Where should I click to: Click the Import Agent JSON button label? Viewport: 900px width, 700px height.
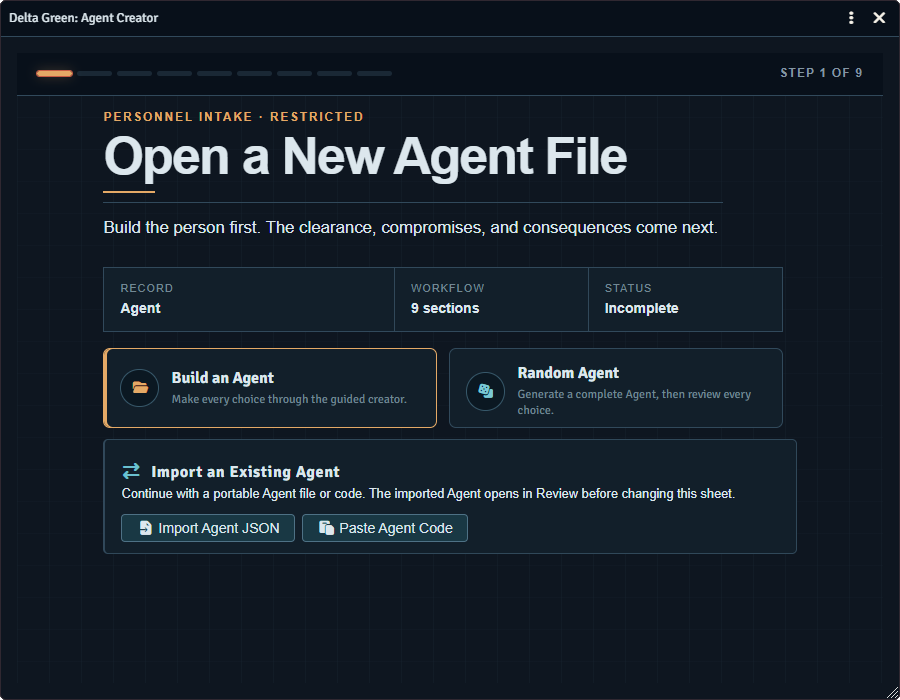pos(219,528)
